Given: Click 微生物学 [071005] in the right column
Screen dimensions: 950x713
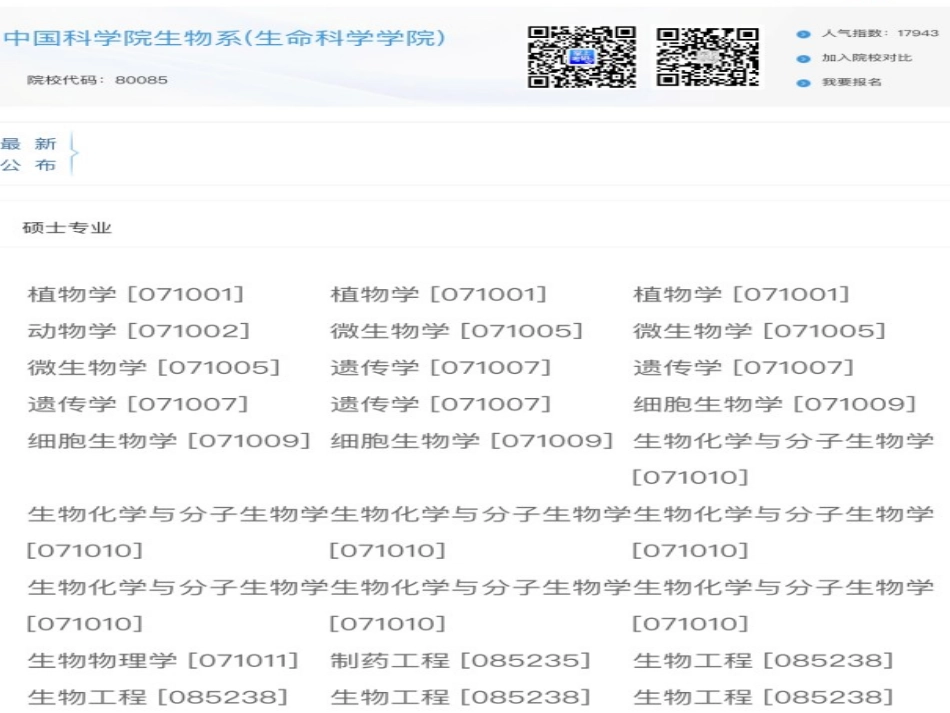Looking at the screenshot, I should point(760,331).
